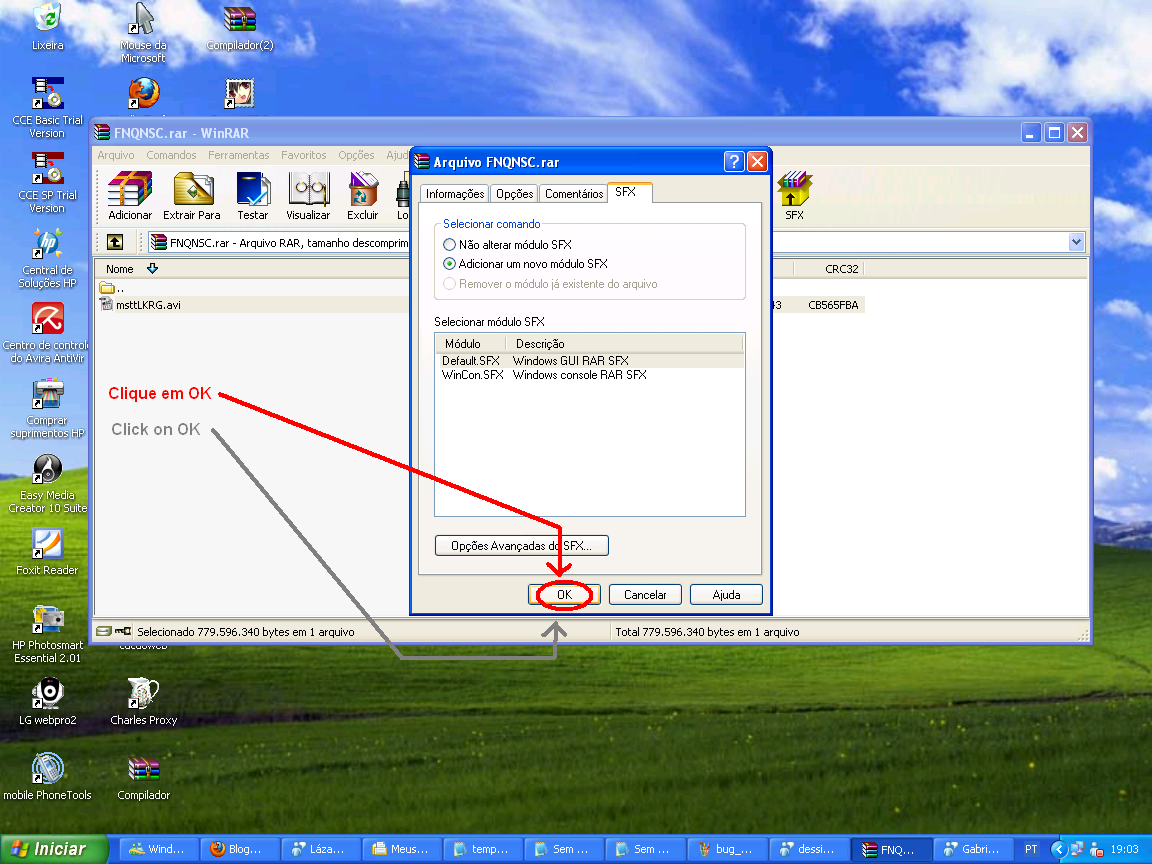Select the msttLKRG.avi file row
This screenshot has height=864, width=1152.
[481, 305]
